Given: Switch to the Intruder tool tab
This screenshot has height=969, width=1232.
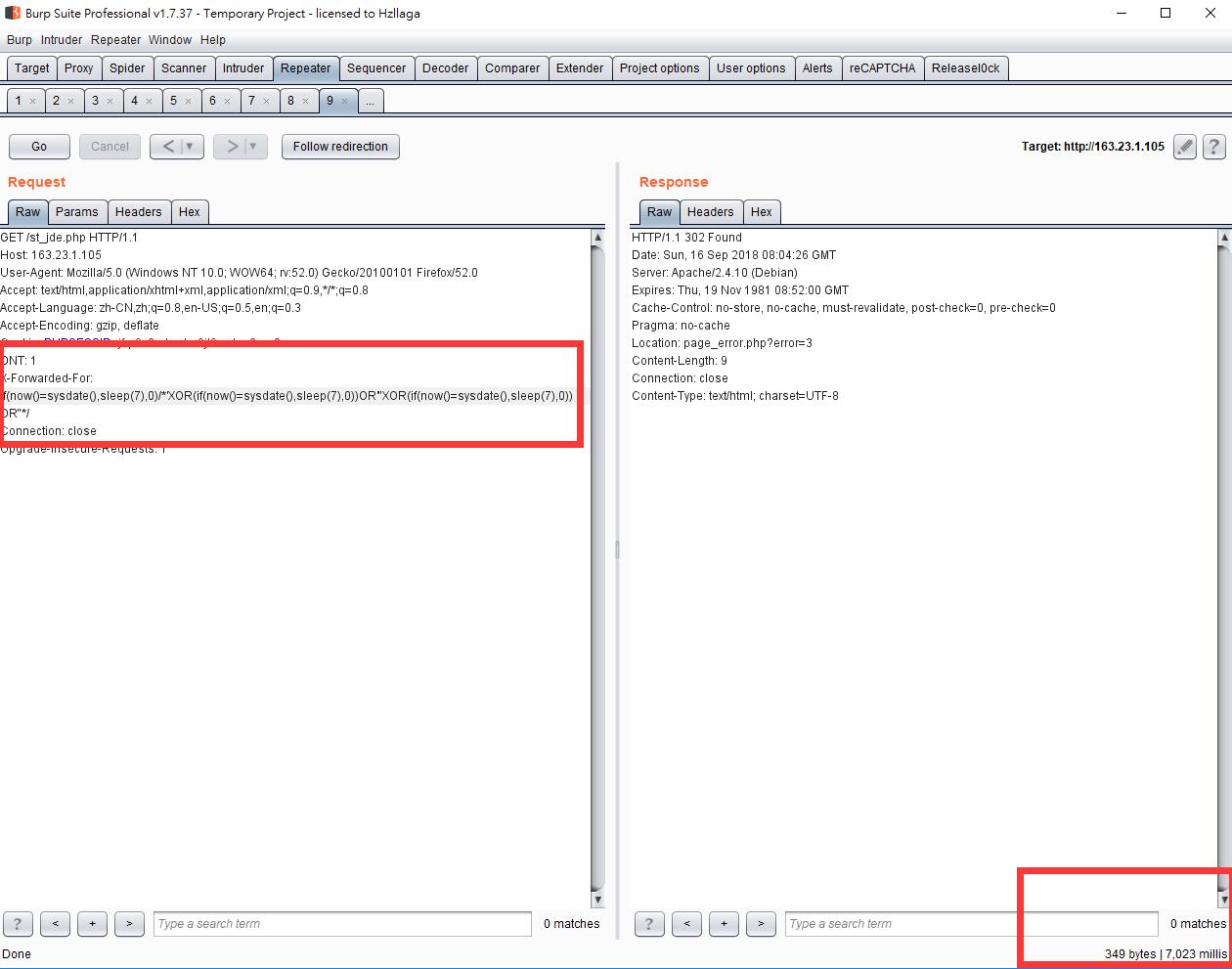Looking at the screenshot, I should (243, 68).
